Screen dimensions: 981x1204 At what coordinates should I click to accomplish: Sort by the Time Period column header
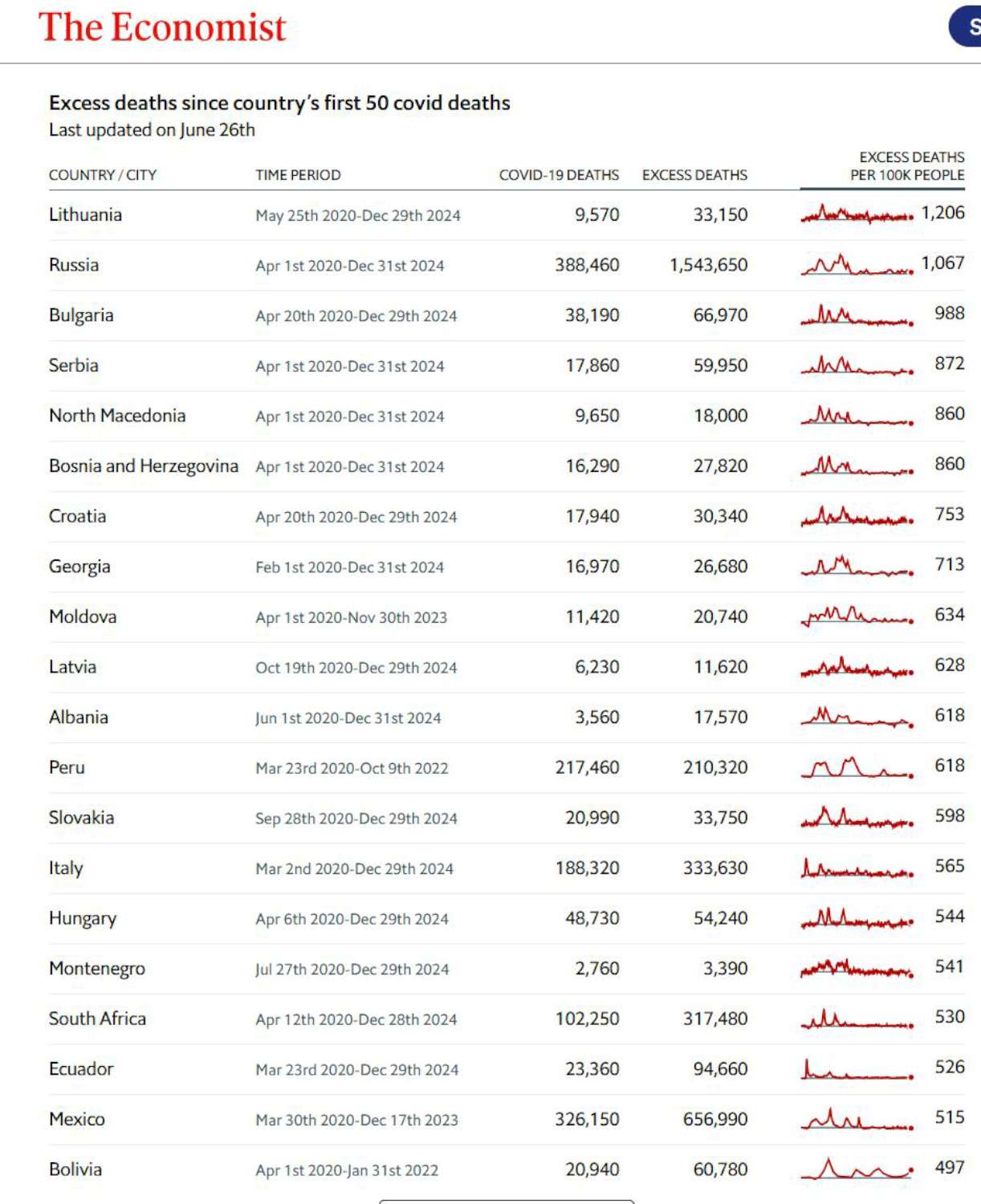click(x=298, y=175)
